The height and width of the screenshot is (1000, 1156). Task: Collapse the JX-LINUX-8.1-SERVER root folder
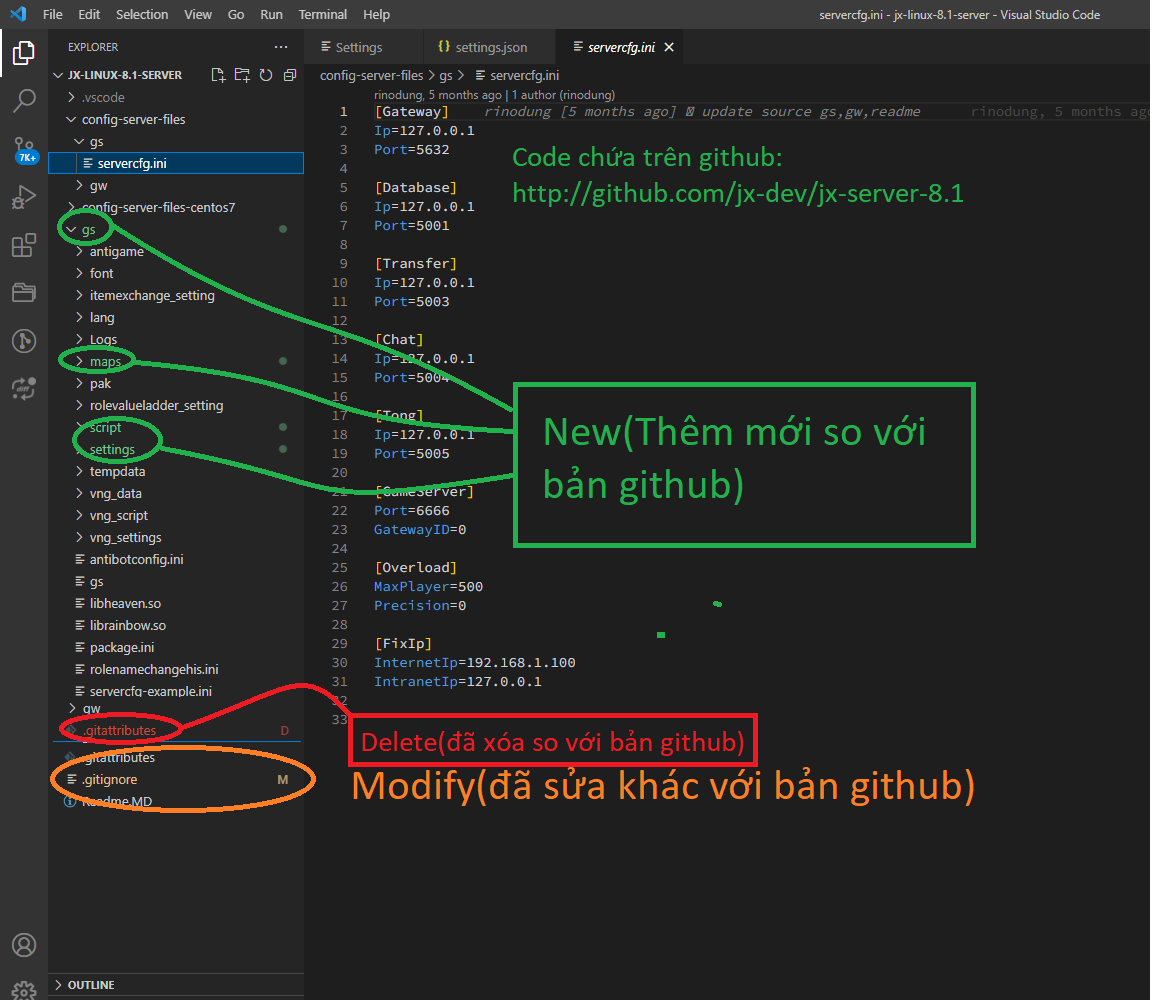(x=175, y=75)
